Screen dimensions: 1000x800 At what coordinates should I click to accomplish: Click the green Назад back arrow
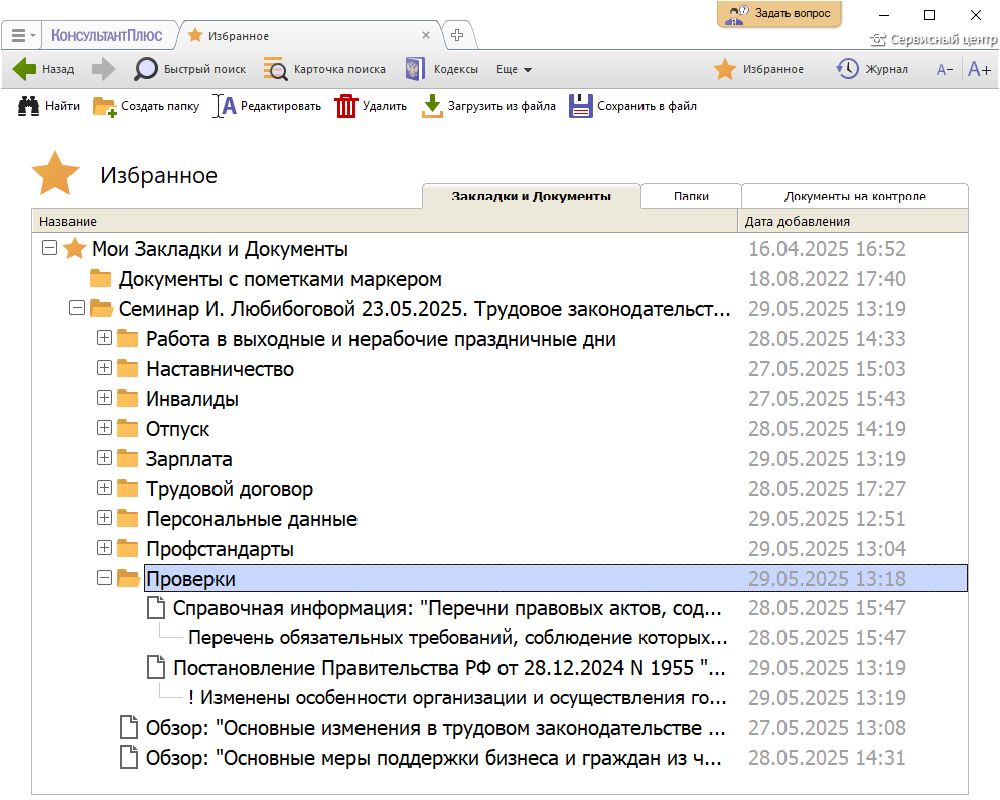(x=25, y=69)
